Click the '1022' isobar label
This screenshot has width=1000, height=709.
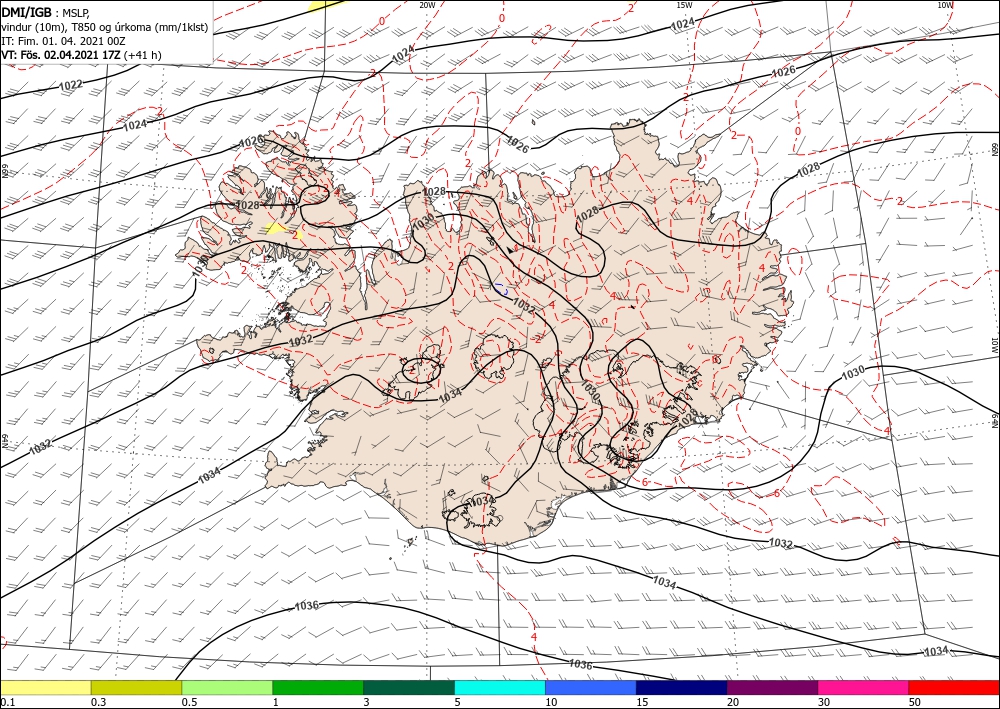pyautogui.click(x=70, y=85)
